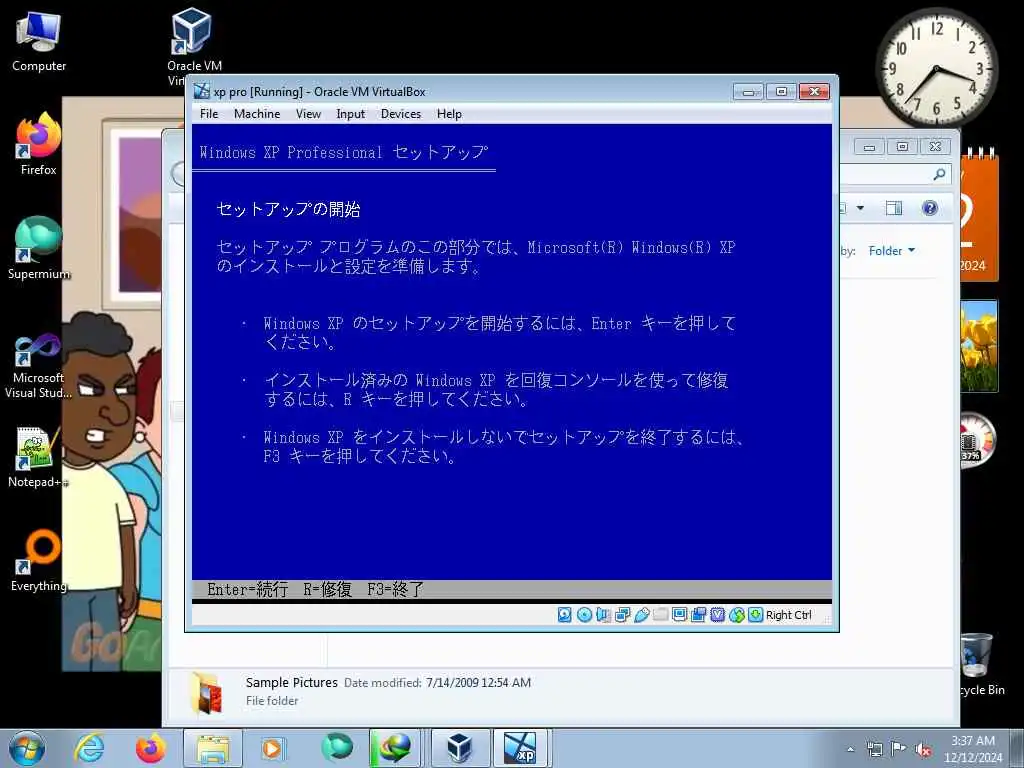Image resolution: width=1024 pixels, height=768 pixels.
Task: Select the Recycle Bin desktop icon
Action: [982, 664]
